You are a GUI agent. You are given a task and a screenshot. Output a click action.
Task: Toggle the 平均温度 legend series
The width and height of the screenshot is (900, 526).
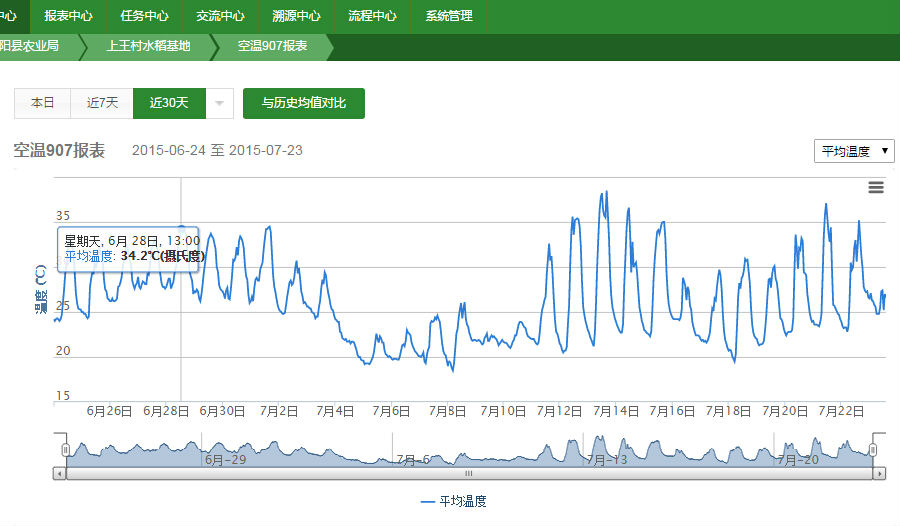coord(454,501)
